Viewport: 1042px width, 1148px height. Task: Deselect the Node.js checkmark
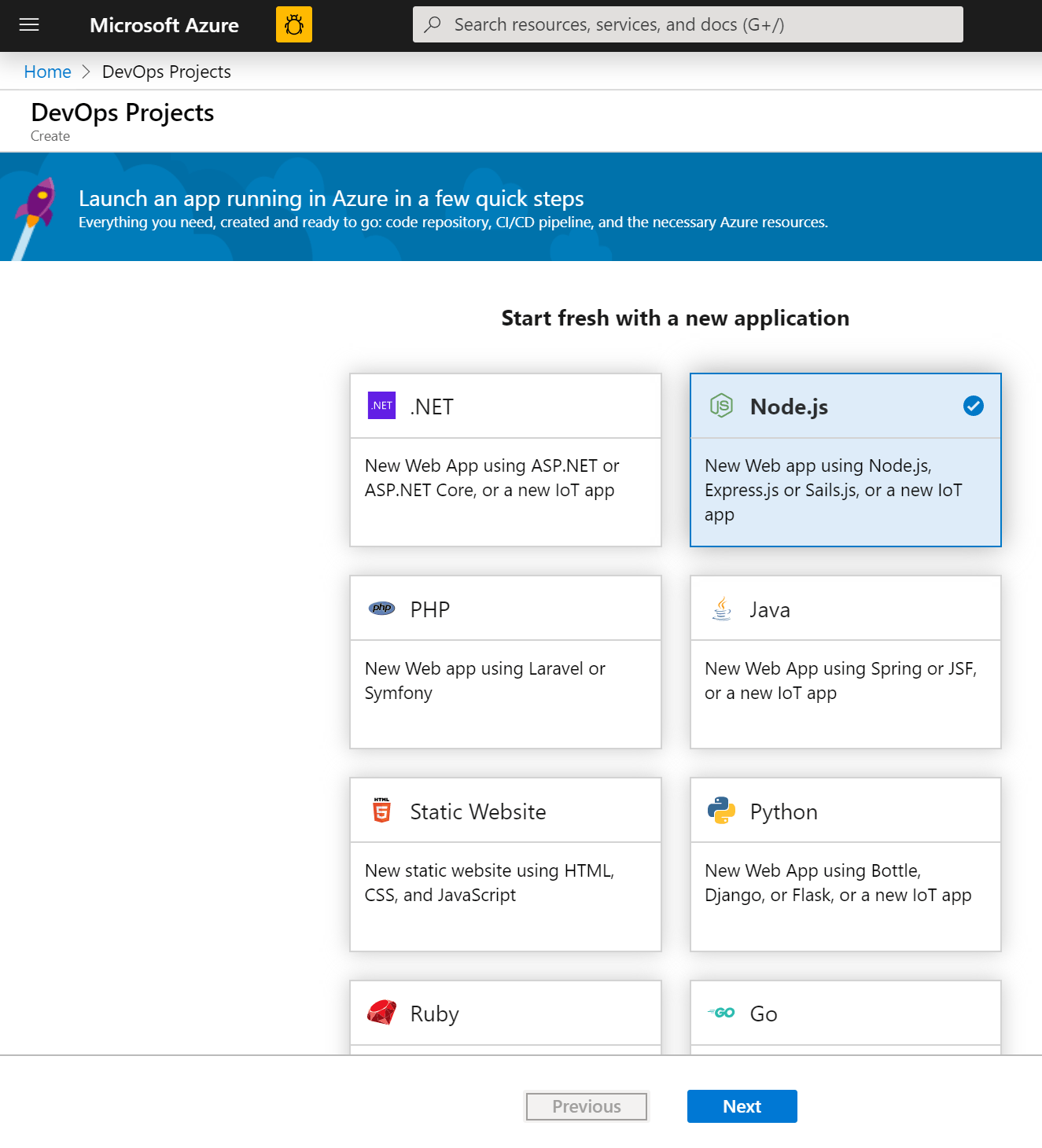point(973,406)
